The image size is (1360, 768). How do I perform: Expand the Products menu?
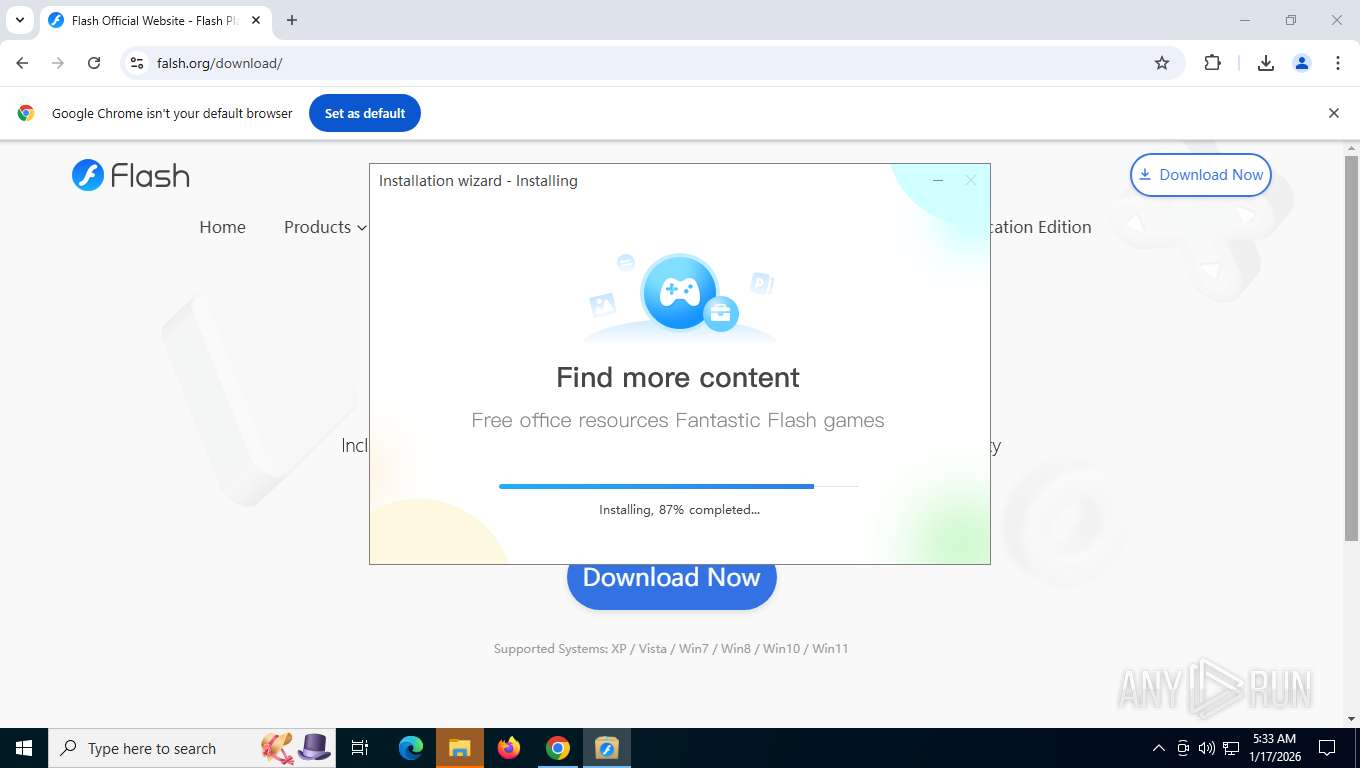tap(325, 227)
